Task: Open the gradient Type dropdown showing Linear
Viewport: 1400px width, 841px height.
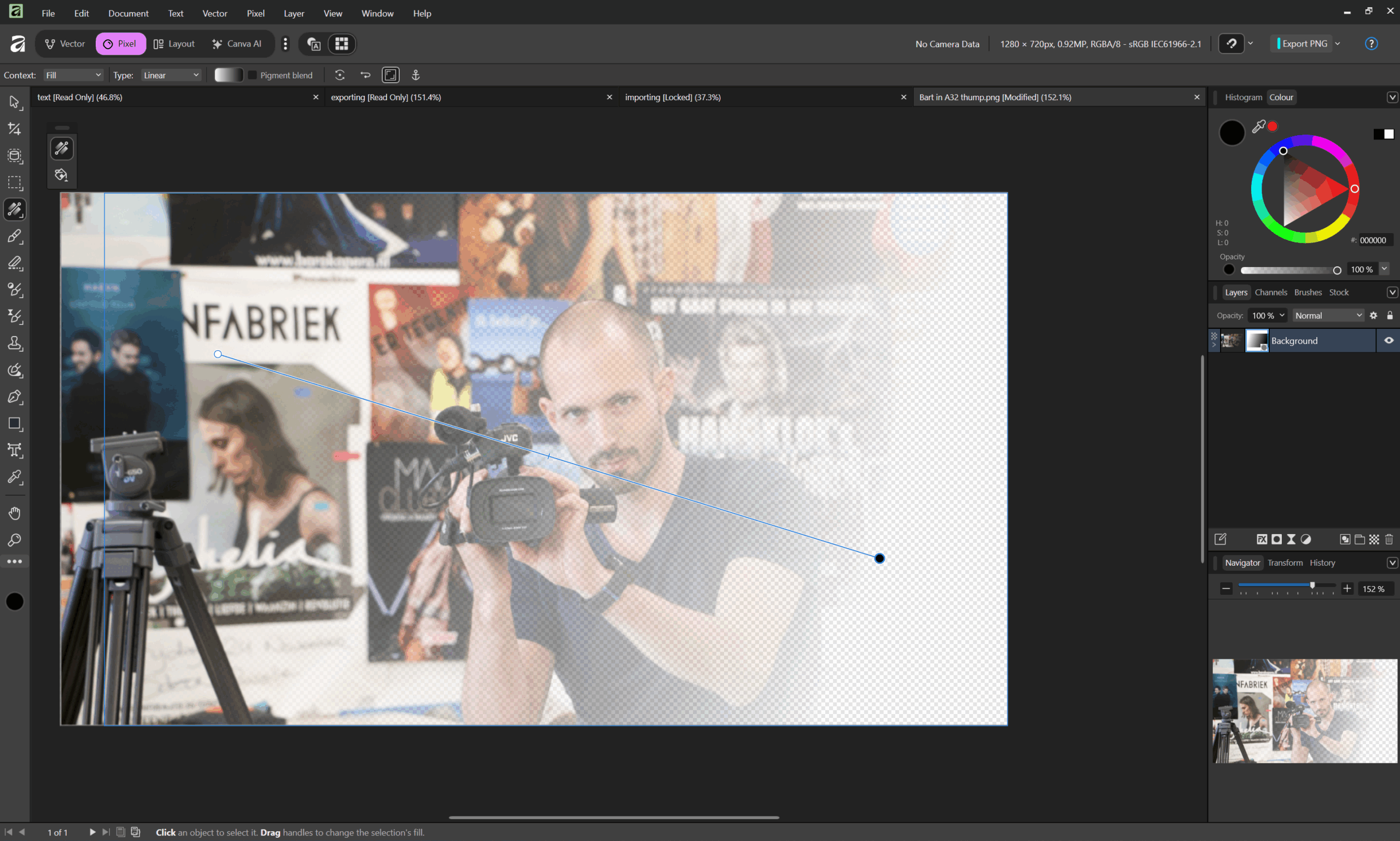Action: coord(171,76)
